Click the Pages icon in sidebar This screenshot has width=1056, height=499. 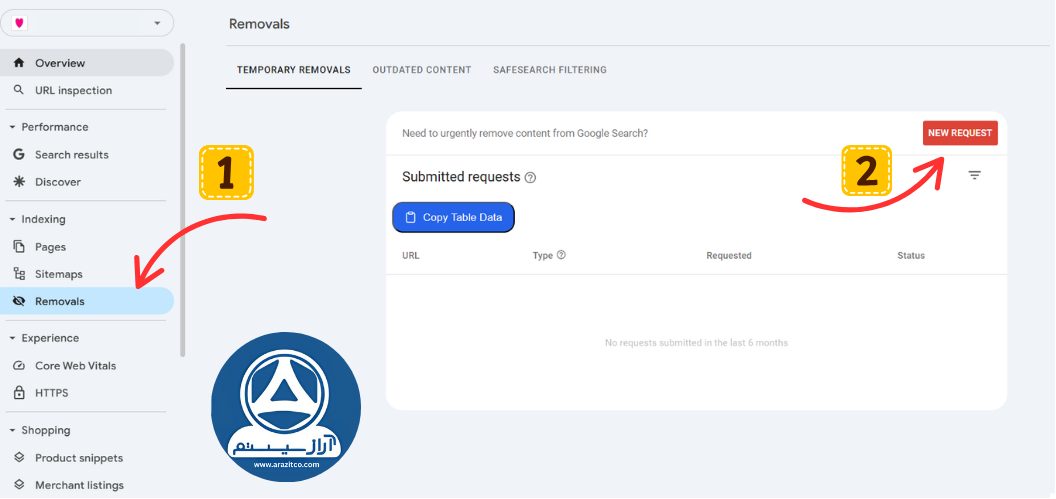[18, 247]
